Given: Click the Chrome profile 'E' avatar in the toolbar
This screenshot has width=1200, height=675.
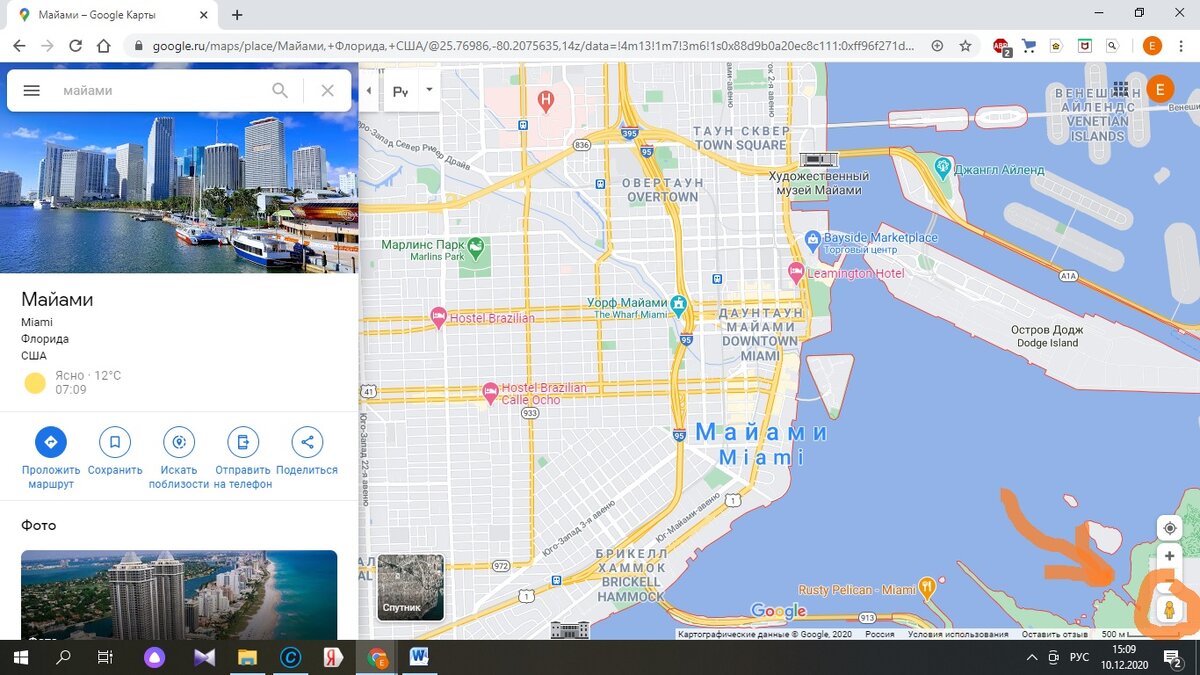Looking at the screenshot, I should 1152,46.
